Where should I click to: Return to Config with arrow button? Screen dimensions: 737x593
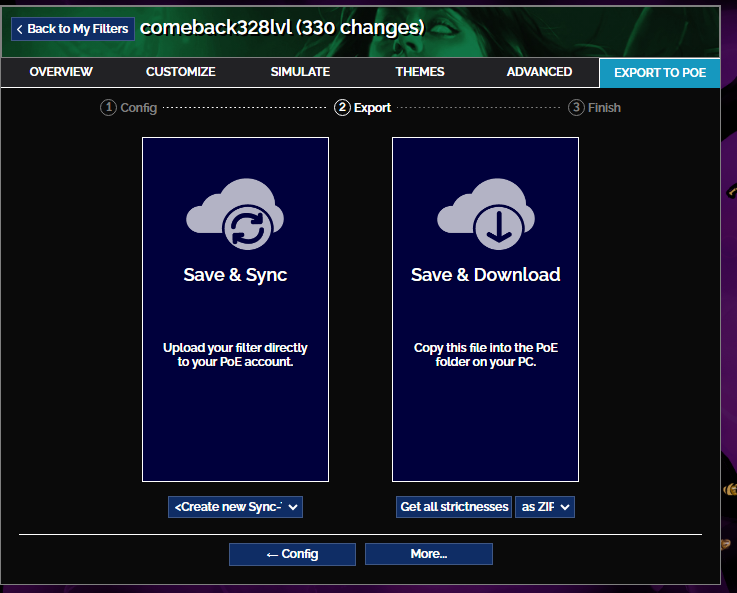(x=292, y=554)
